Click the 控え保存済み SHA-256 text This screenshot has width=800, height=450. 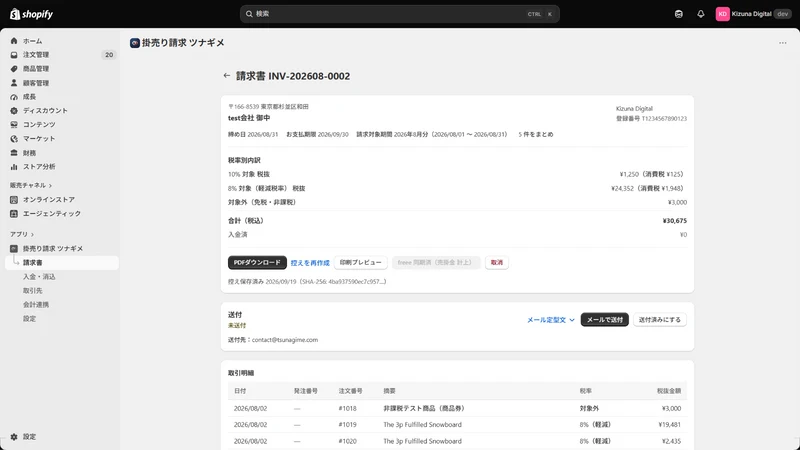[x=307, y=282]
